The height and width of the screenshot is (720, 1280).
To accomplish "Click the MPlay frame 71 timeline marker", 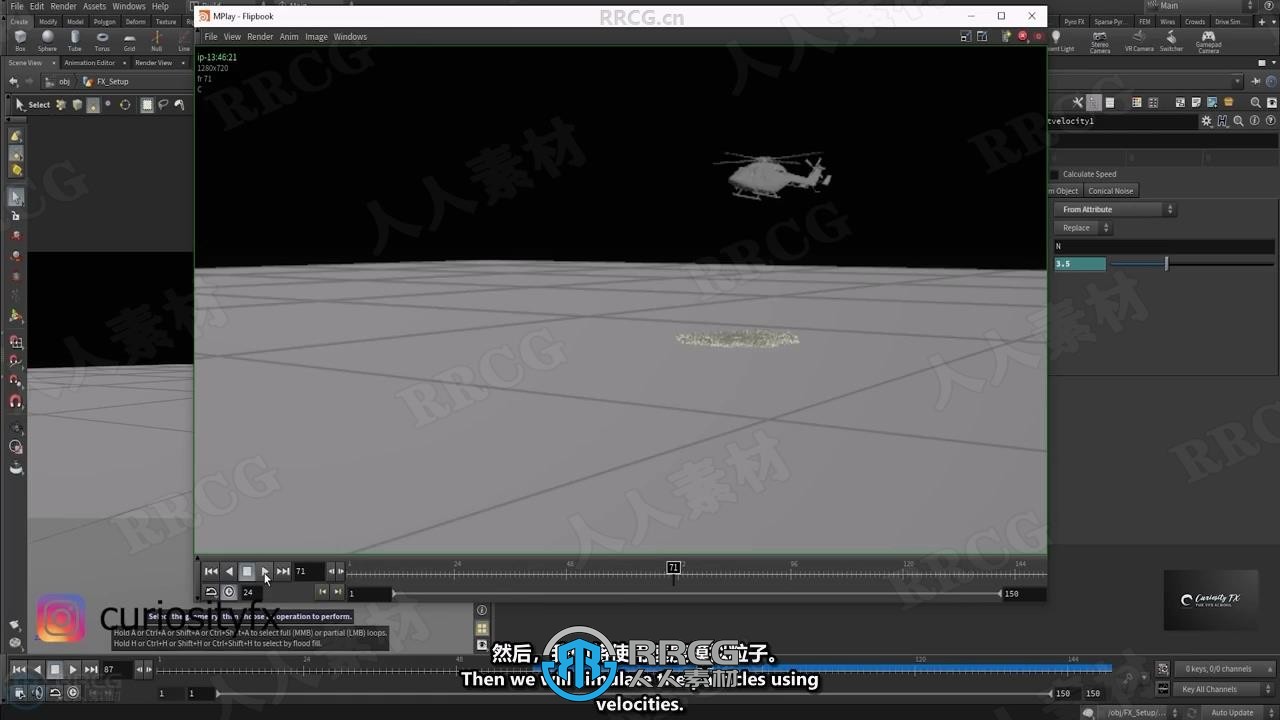I will [x=673, y=567].
